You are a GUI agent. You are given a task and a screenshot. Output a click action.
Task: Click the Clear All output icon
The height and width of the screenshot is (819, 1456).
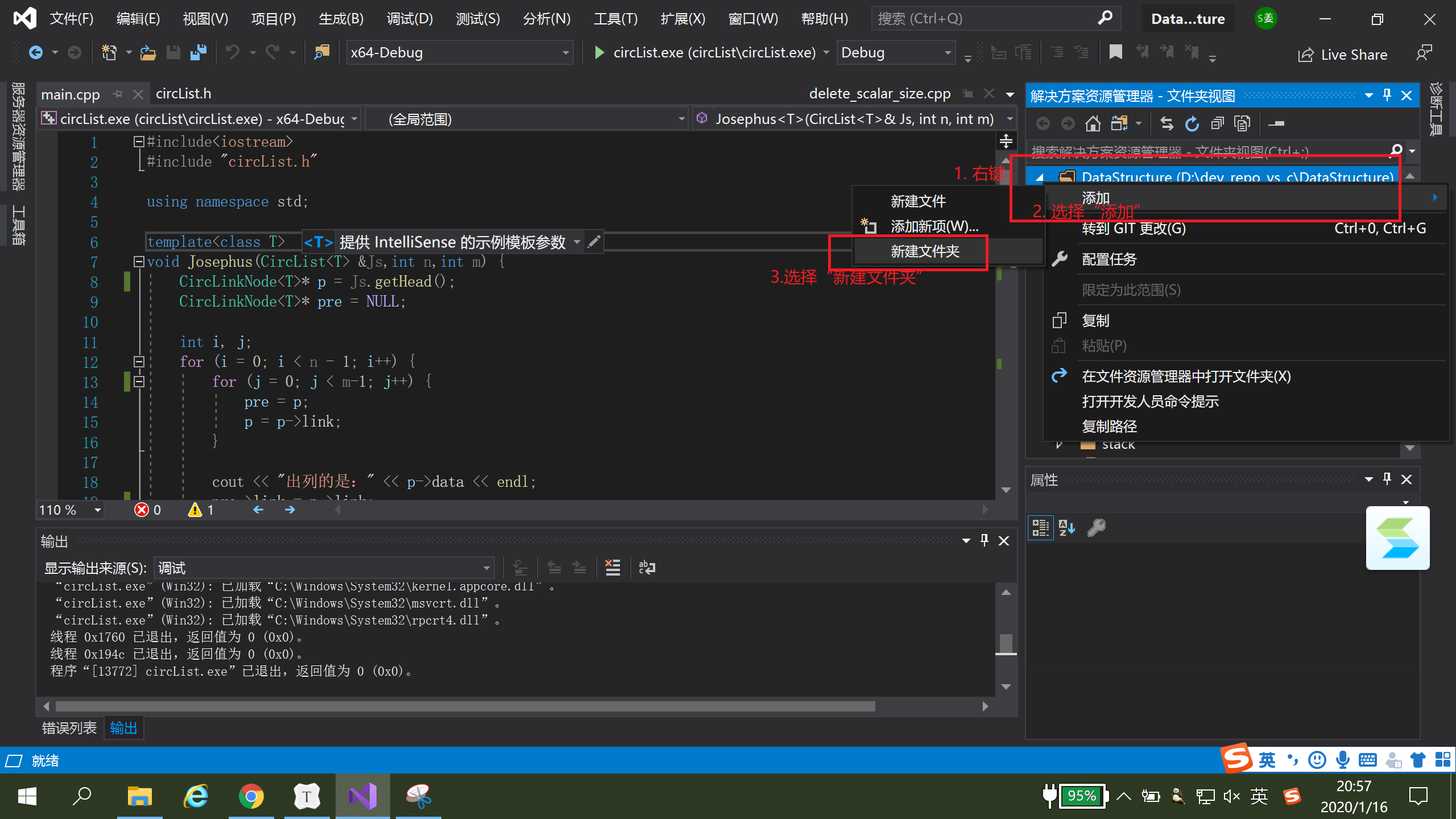coord(613,567)
